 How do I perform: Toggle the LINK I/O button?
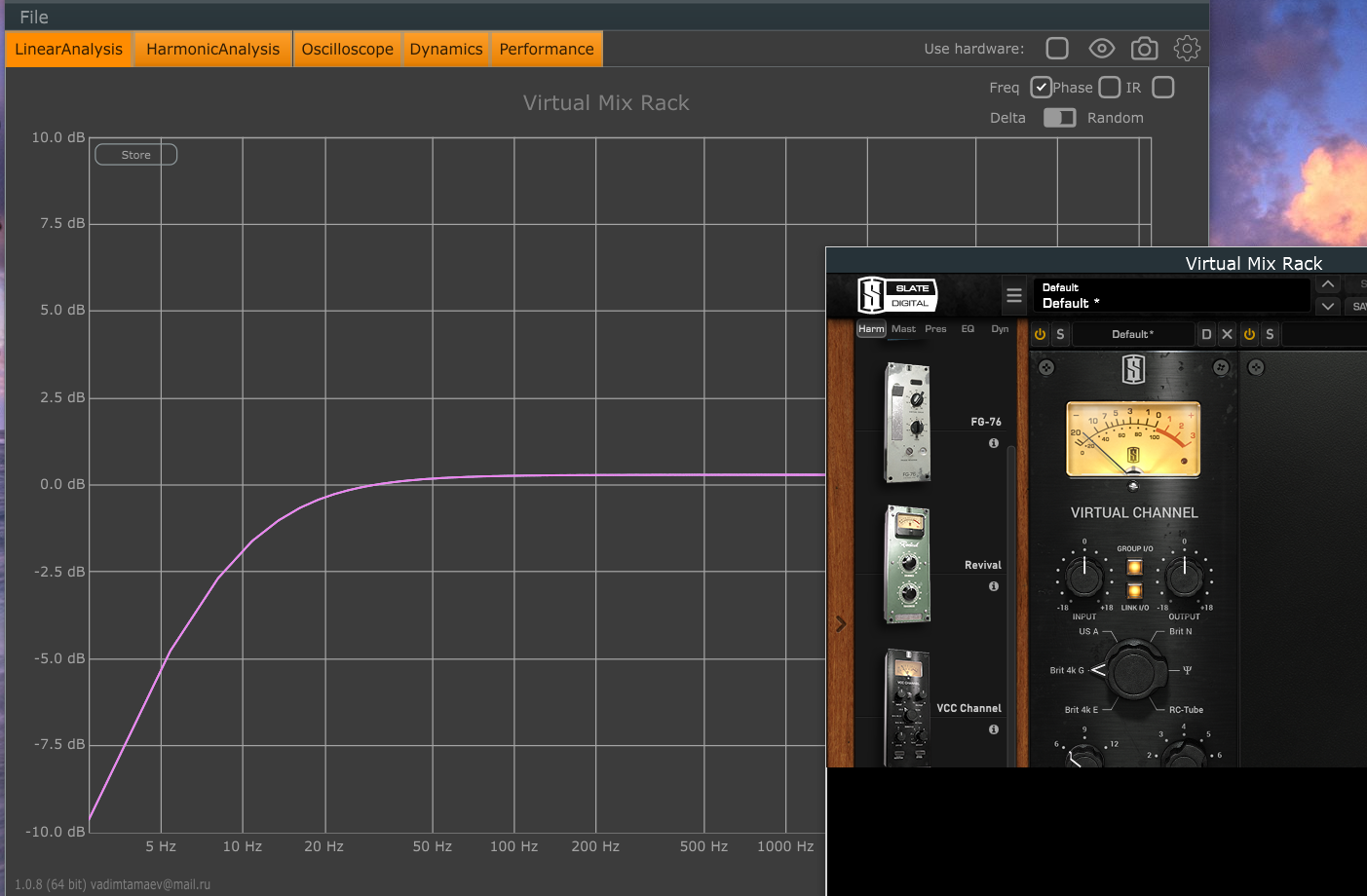1134,590
